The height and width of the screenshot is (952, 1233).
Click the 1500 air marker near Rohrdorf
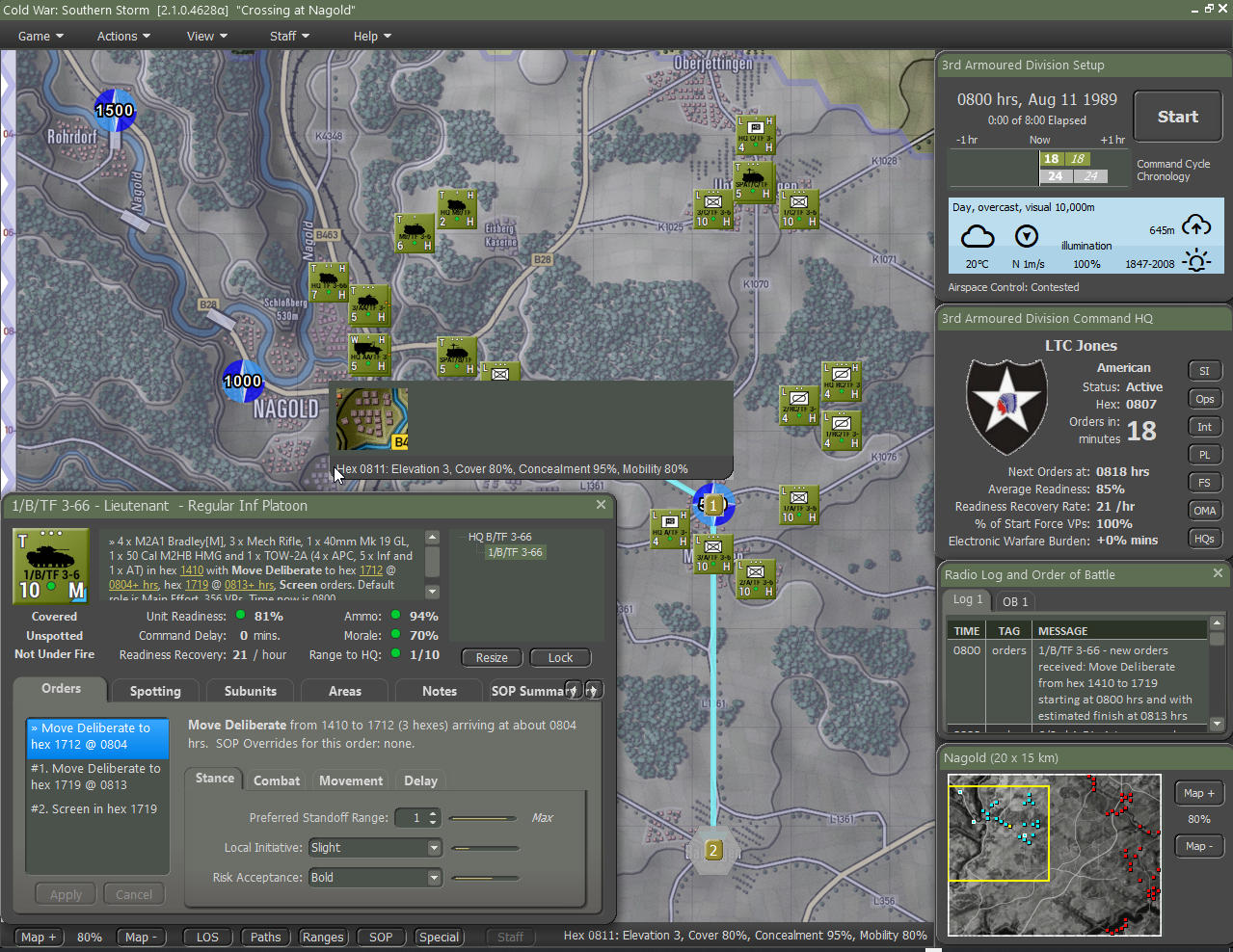pyautogui.click(x=115, y=111)
